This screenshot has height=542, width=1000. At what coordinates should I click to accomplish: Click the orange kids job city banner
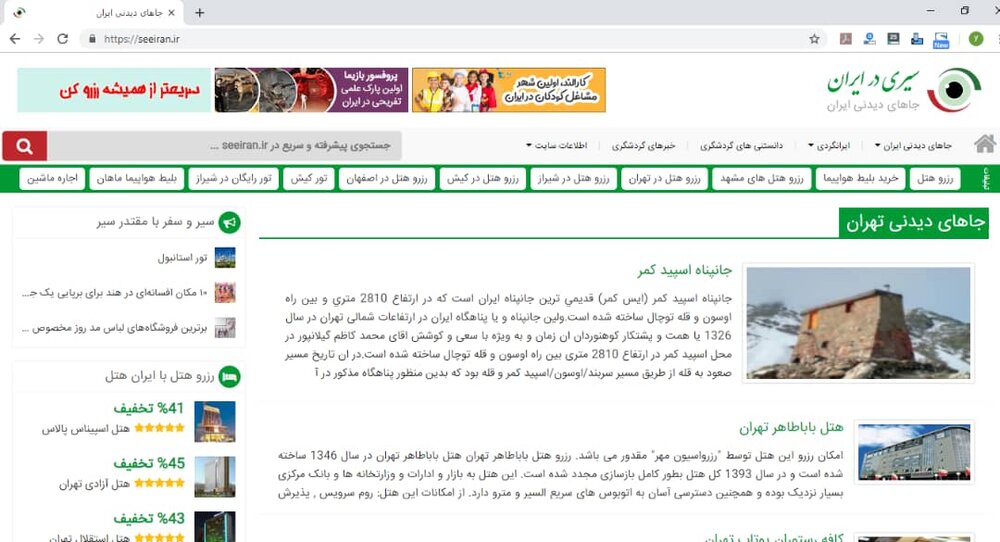click(509, 90)
